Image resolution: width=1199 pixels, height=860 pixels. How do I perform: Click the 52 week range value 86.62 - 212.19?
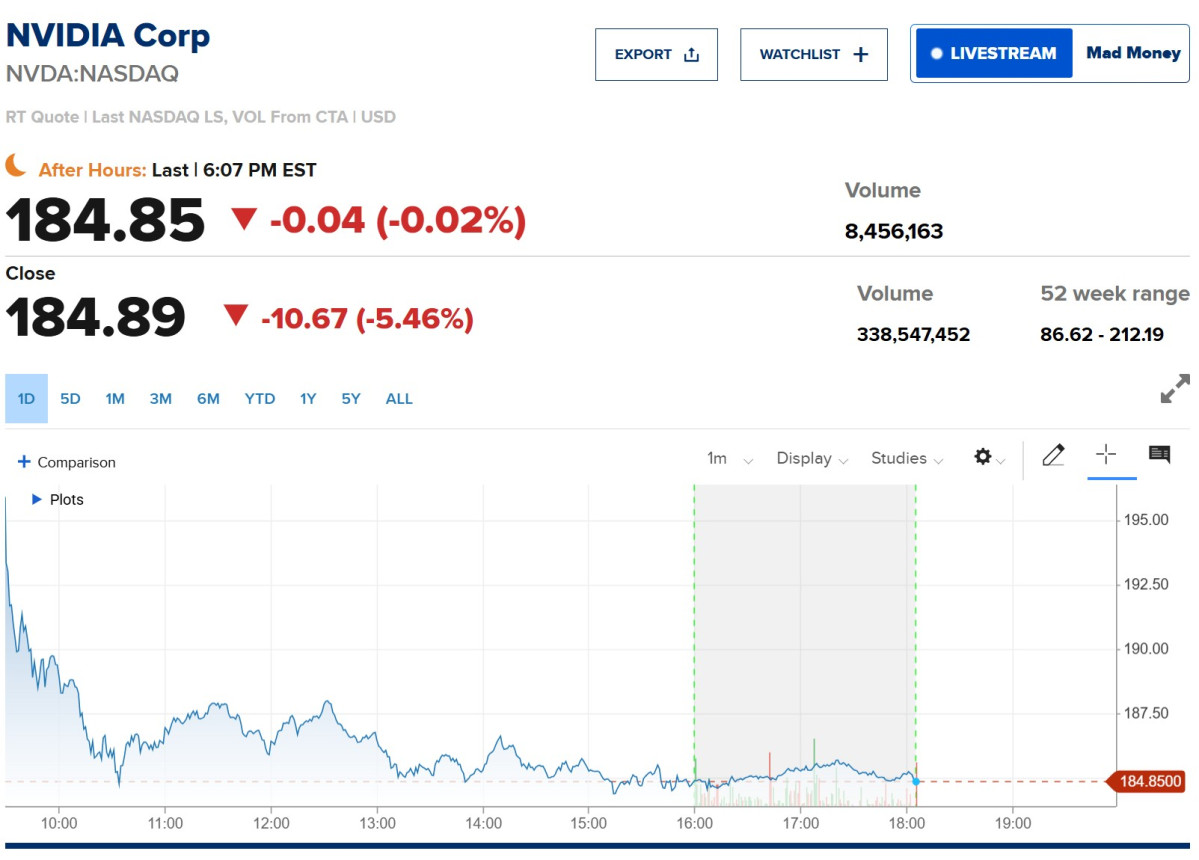pyautogui.click(x=1102, y=334)
